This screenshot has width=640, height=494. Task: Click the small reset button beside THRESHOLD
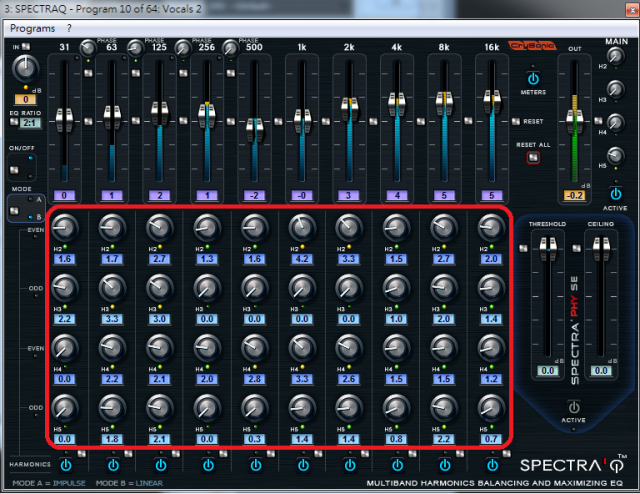point(523,248)
